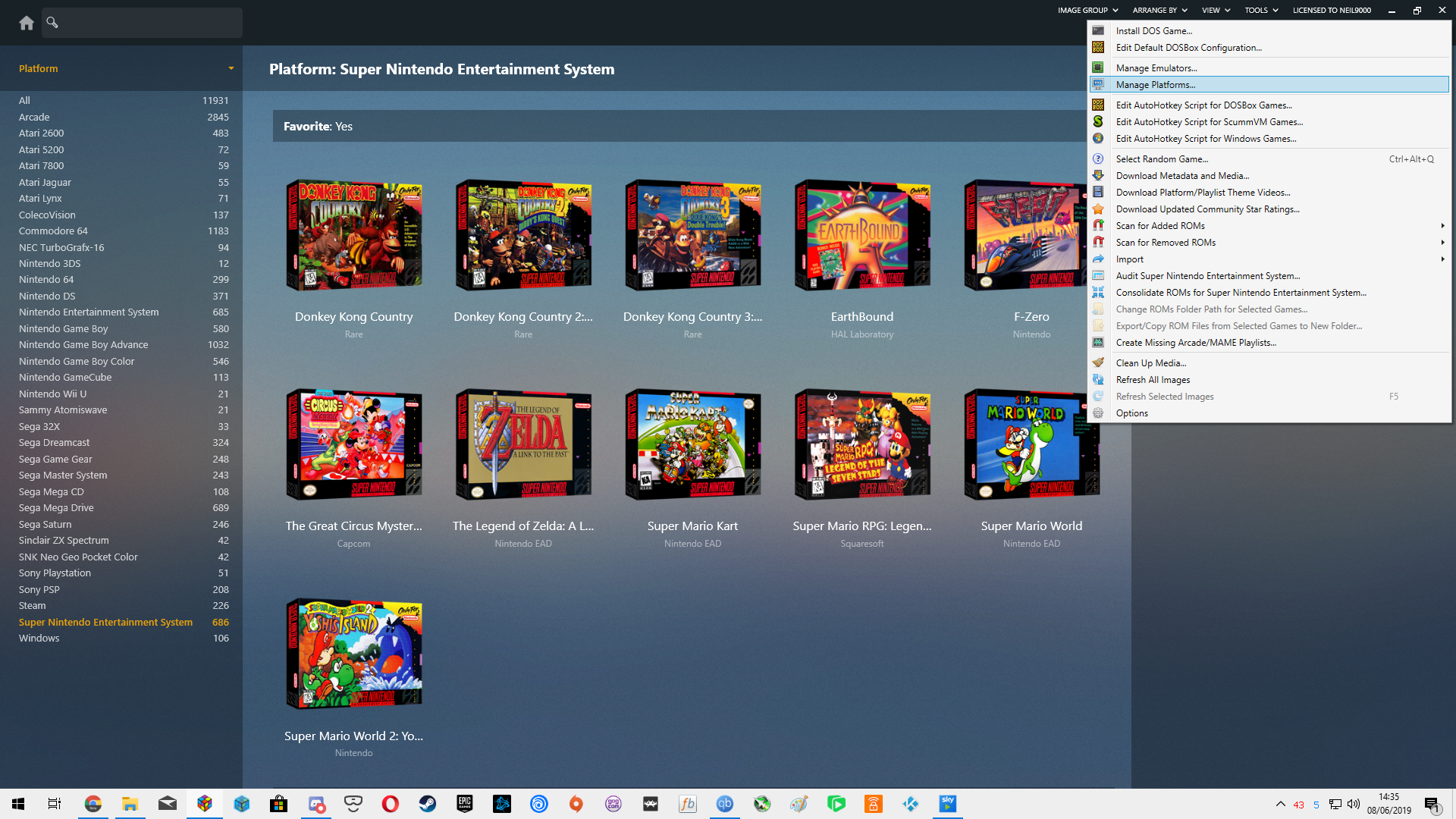Expand the Tools menu
This screenshot has height=819, width=1456.
1261,11
